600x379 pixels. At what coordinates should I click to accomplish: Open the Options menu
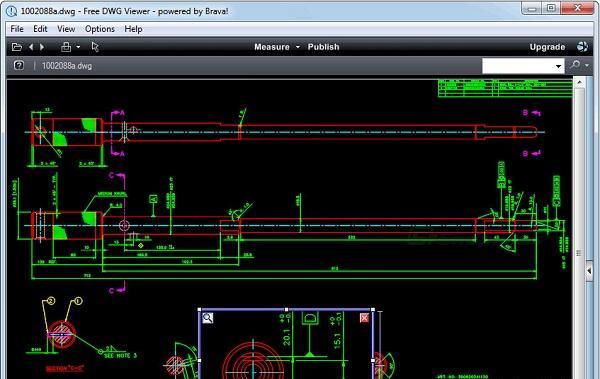coord(100,29)
